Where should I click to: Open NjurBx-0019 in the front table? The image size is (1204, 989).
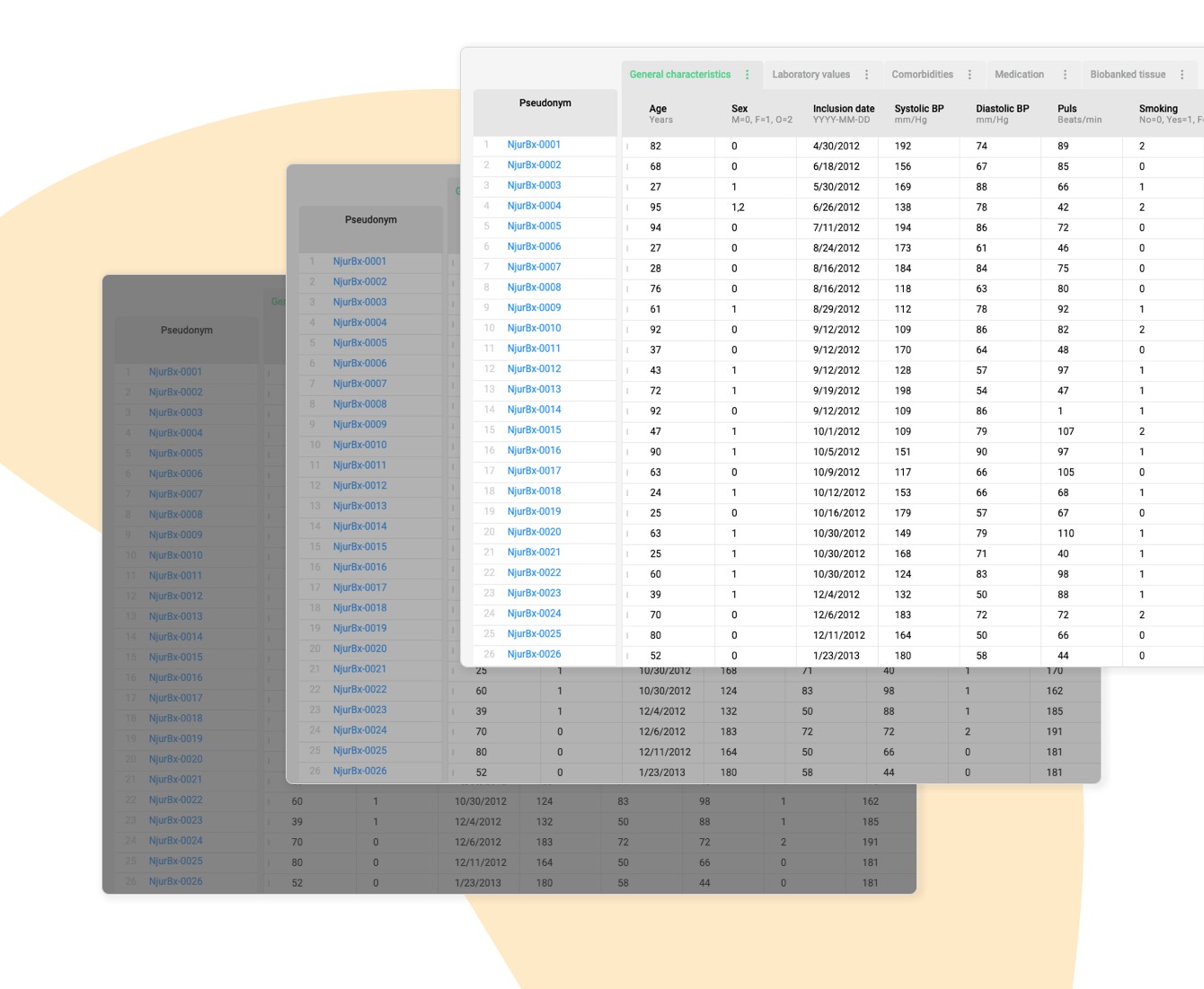pyautogui.click(x=534, y=511)
